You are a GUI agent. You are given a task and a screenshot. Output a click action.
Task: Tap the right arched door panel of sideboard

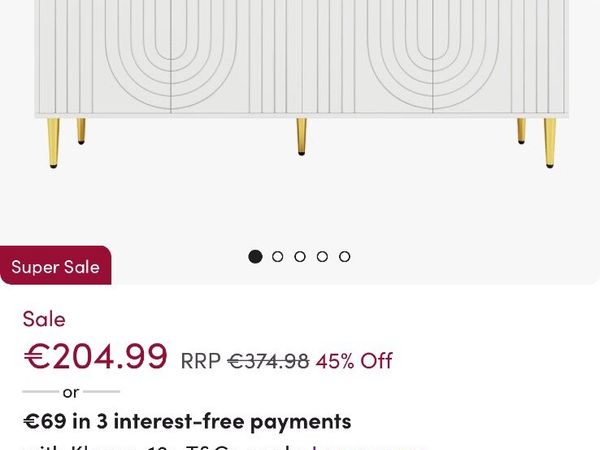431,55
